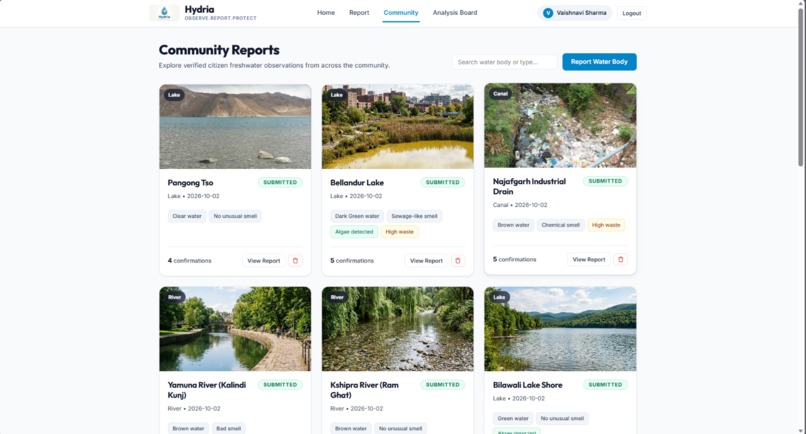Open the Bilawali Lake Shore photo
This screenshot has height=434, width=806.
click(560, 329)
